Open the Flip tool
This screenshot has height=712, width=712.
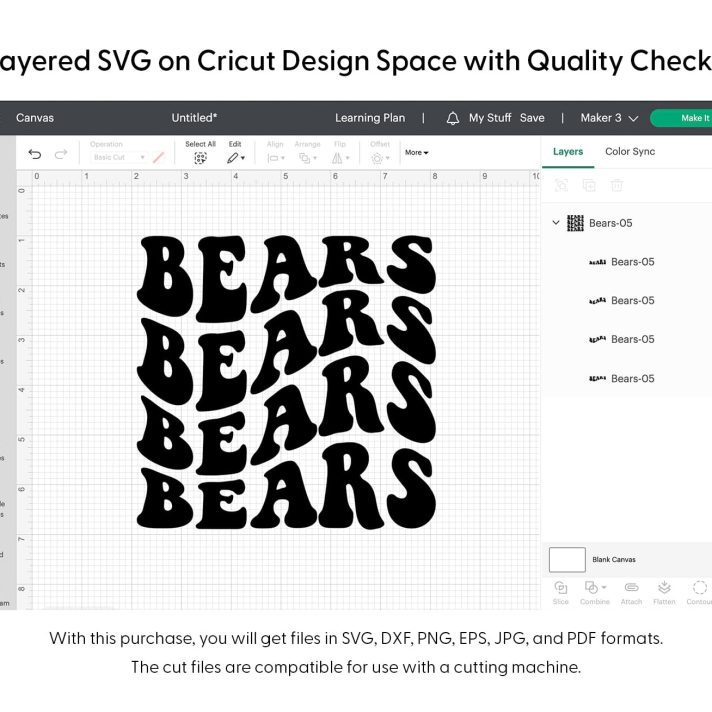pos(340,158)
